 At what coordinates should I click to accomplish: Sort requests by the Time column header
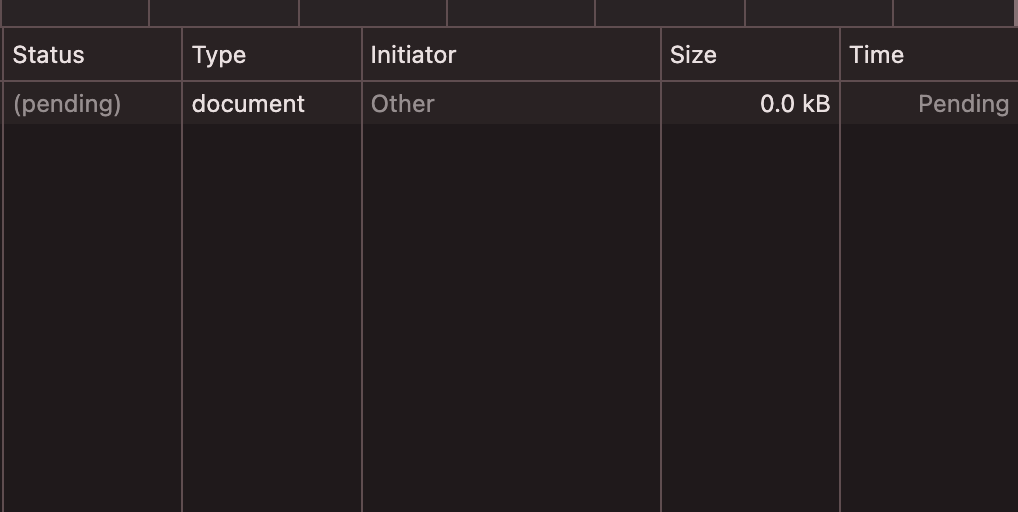(x=929, y=55)
